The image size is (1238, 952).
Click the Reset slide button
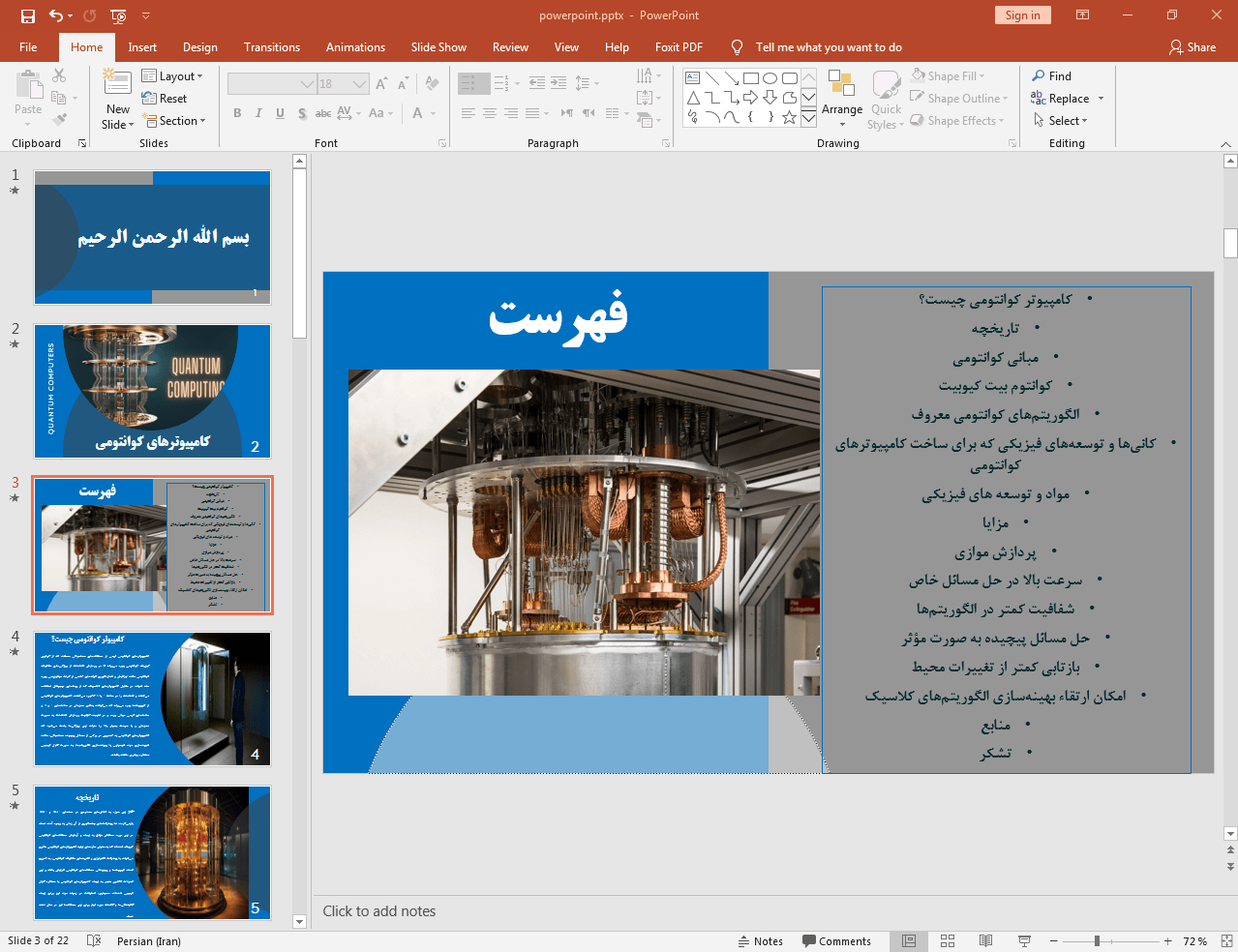coord(165,99)
